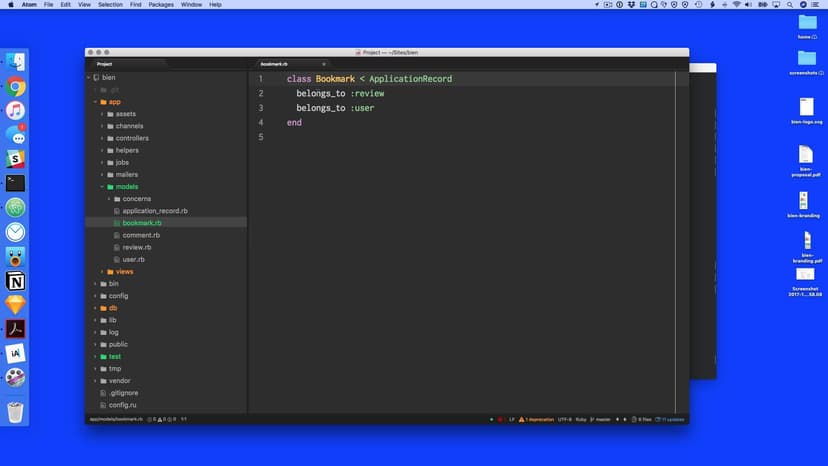Expand the controllers folder
The width and height of the screenshot is (828, 466).
pyautogui.click(x=132, y=138)
